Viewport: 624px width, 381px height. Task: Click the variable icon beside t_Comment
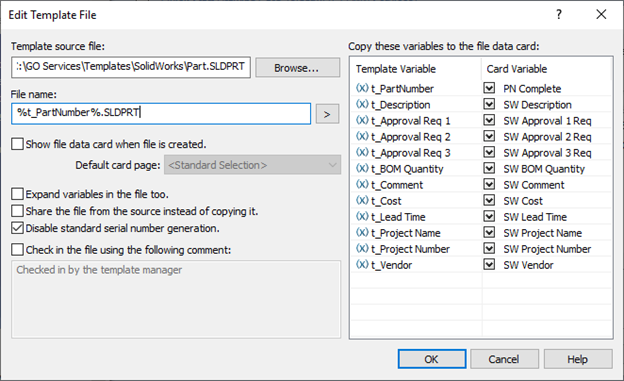coord(362,184)
